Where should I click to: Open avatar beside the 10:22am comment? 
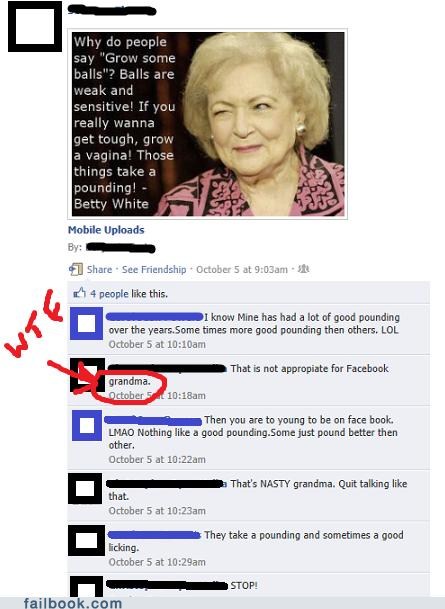[x=87, y=425]
